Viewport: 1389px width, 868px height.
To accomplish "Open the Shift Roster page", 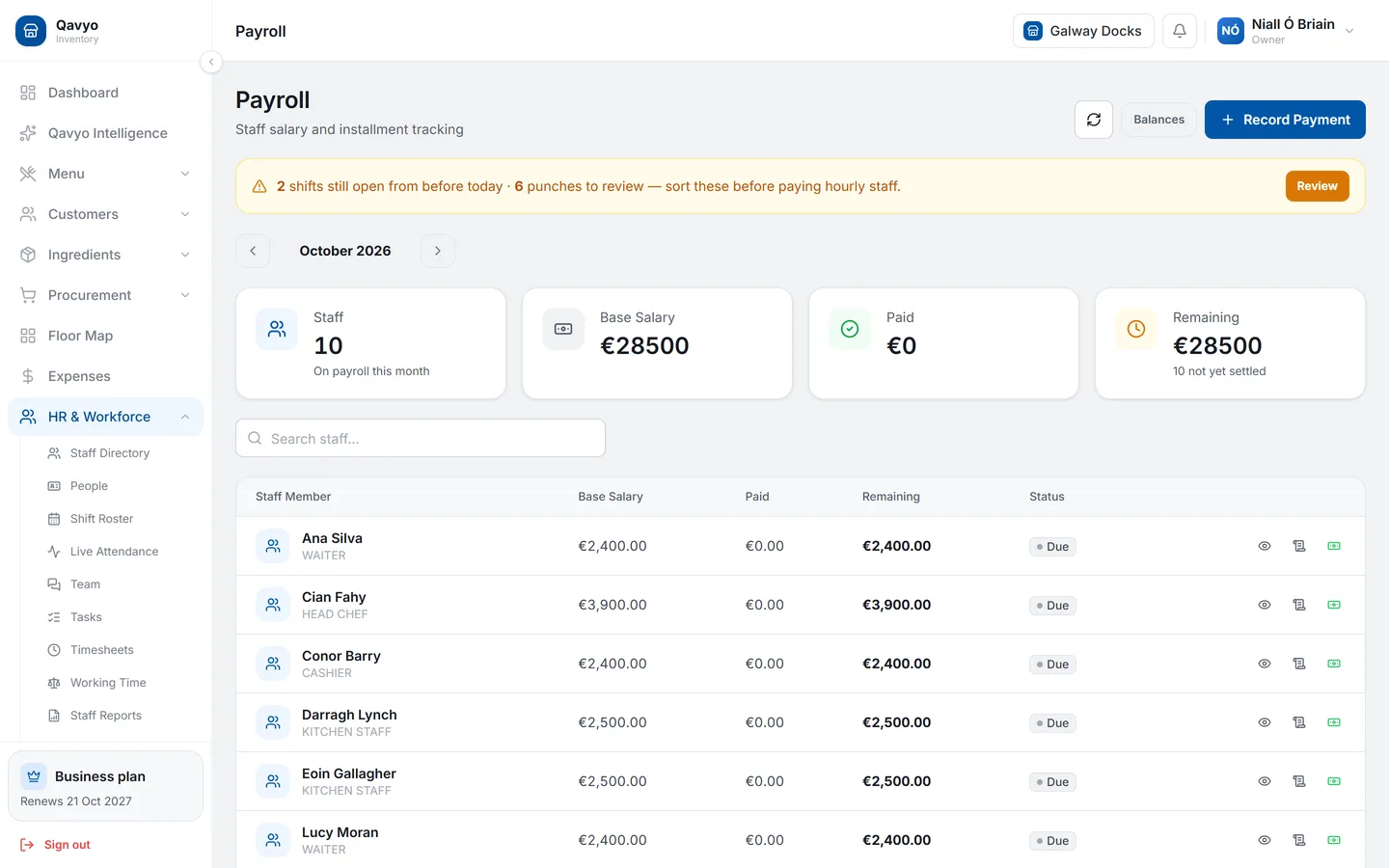I will pyautogui.click(x=120, y=519).
